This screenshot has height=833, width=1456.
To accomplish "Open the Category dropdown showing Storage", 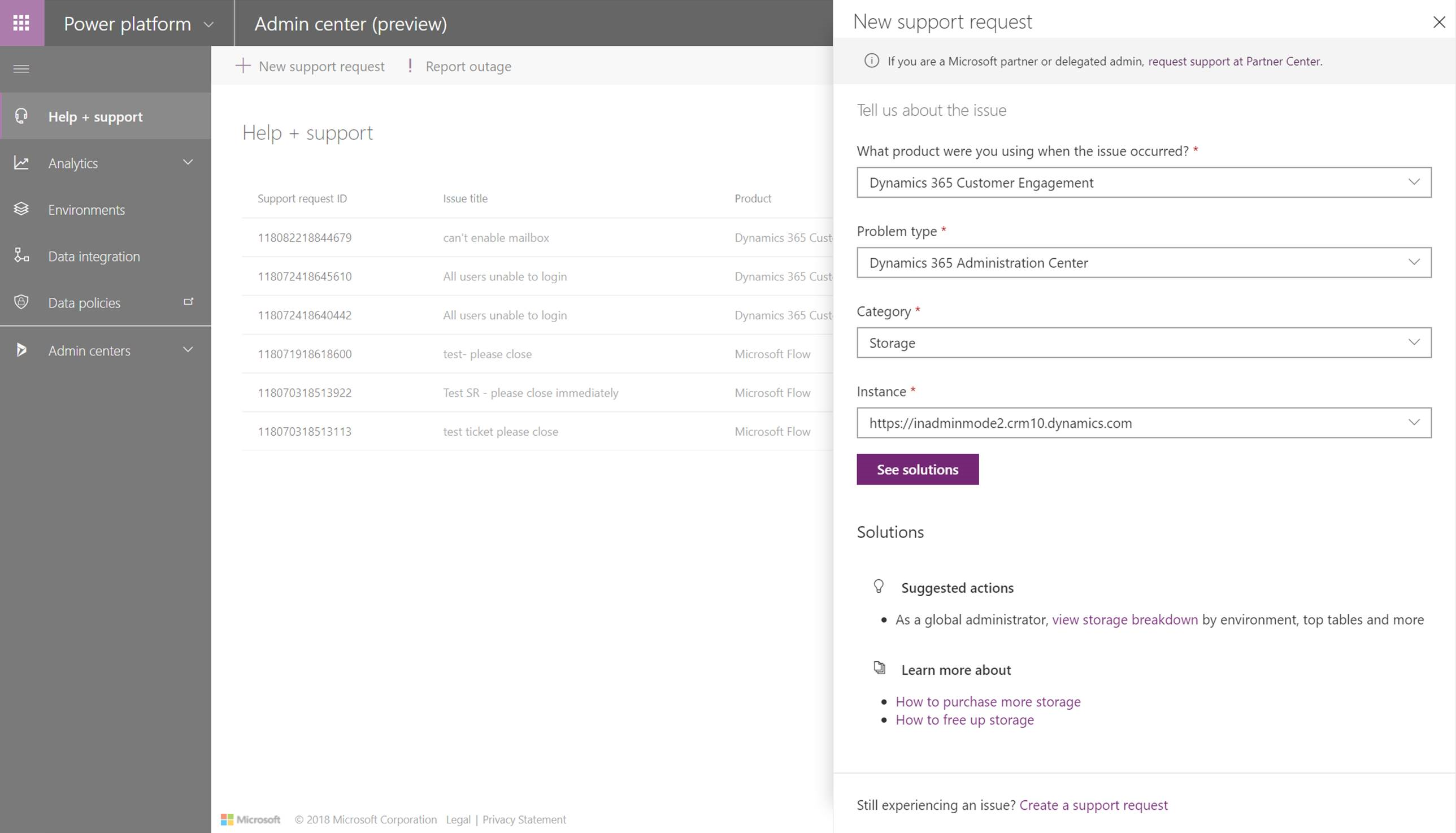I will [1144, 342].
